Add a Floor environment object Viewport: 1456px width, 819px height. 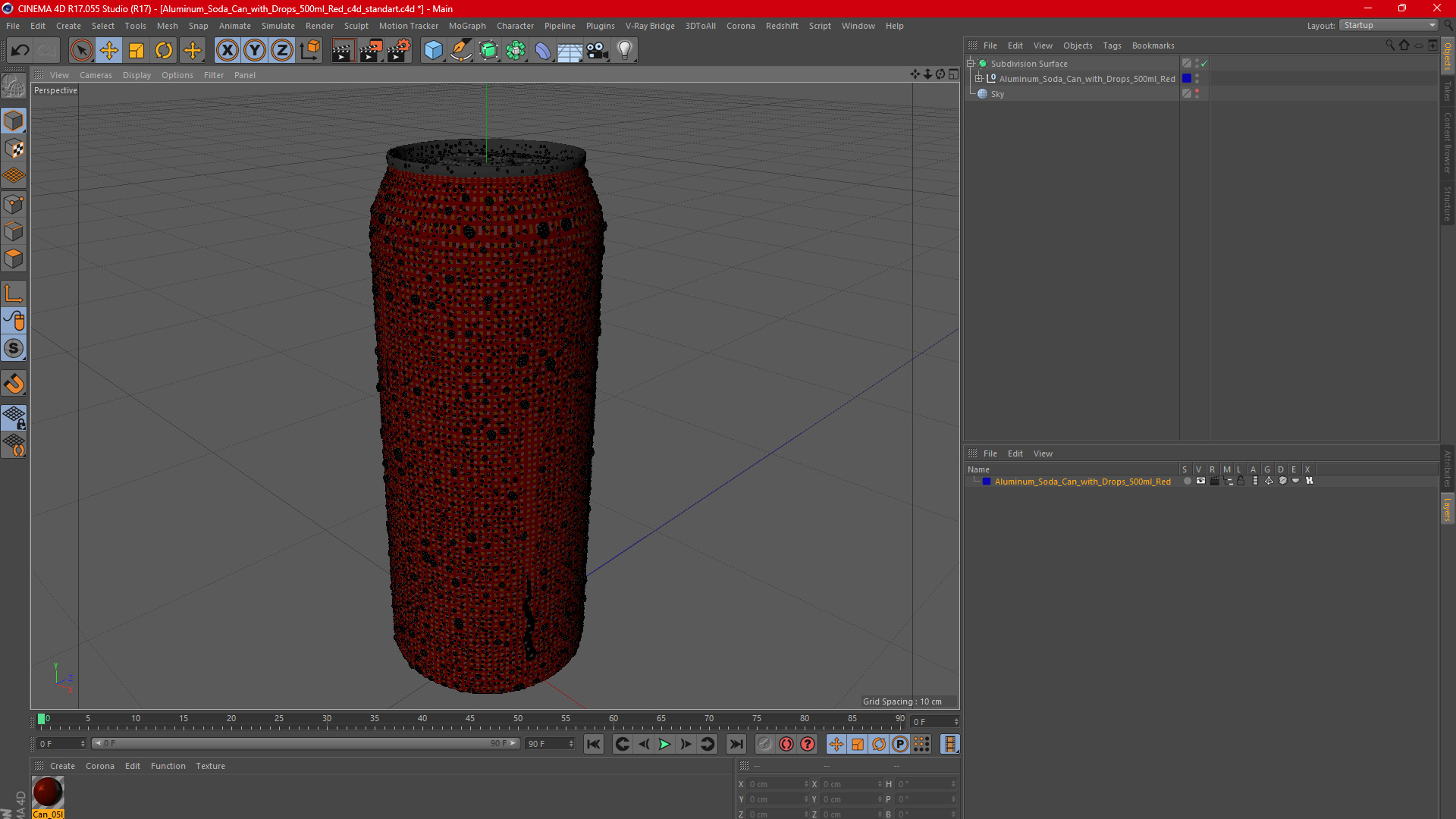tap(570, 50)
